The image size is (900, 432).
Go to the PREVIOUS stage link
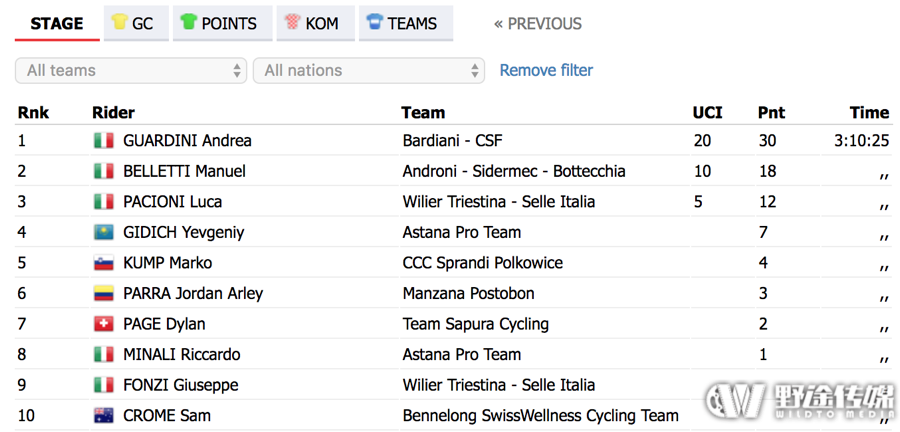tap(538, 24)
